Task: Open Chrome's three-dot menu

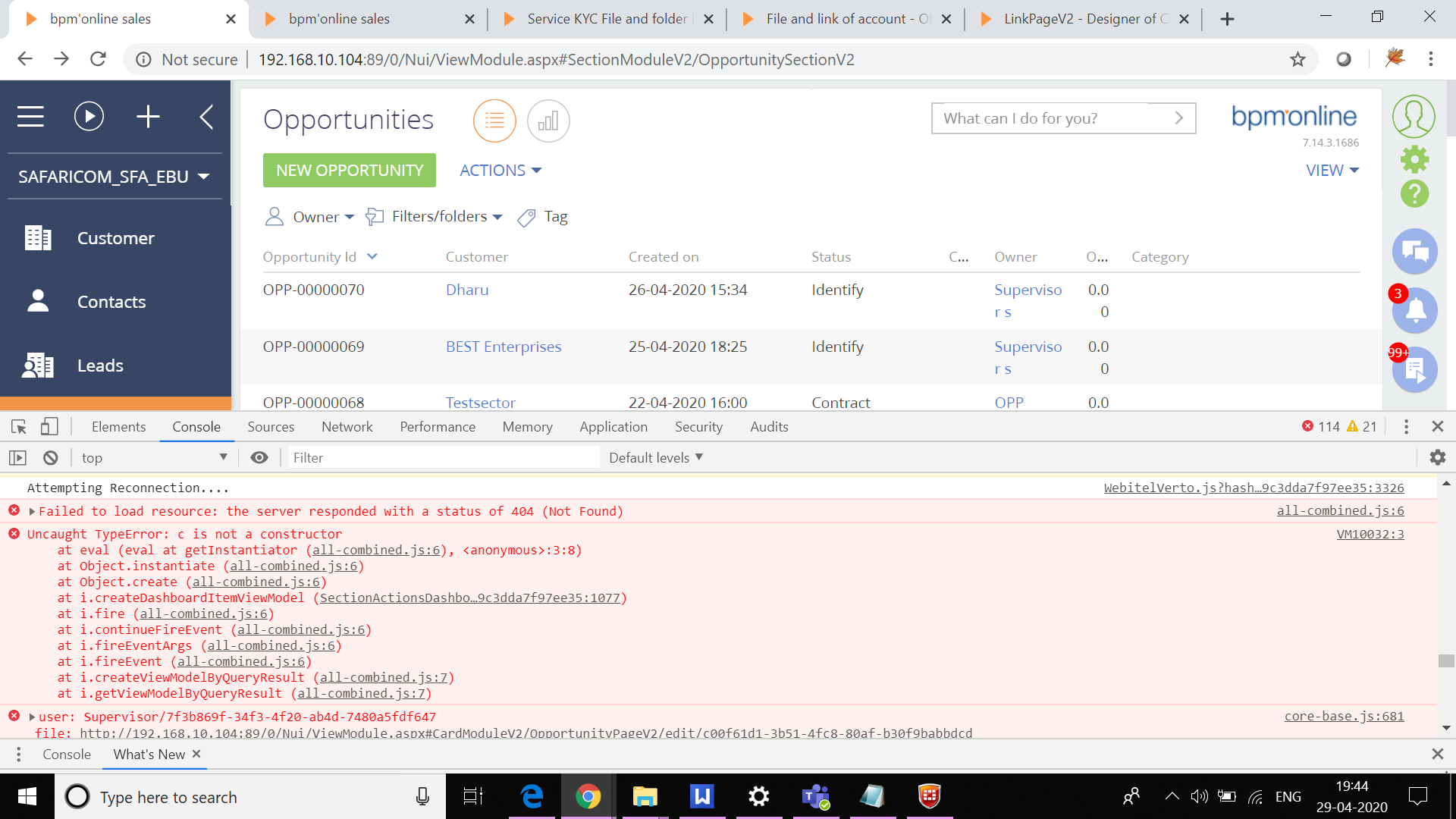Action: 1431,59
